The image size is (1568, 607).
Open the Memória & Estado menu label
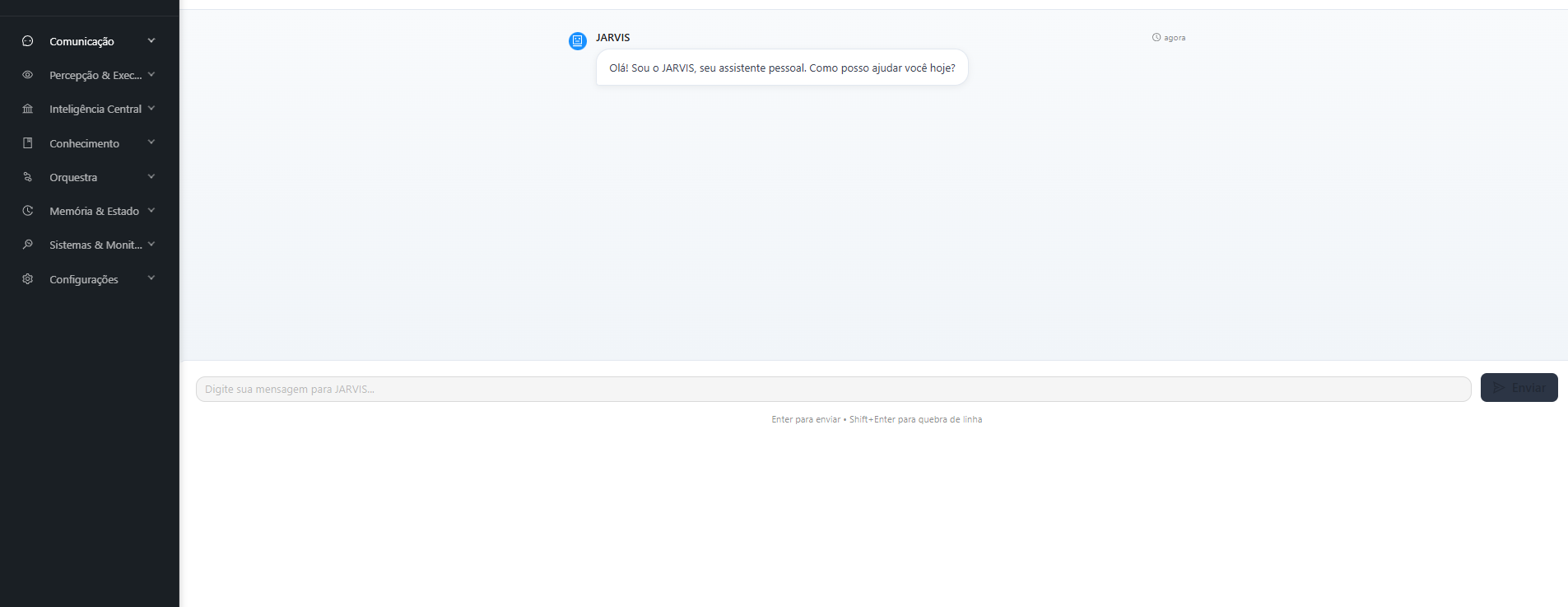click(94, 212)
